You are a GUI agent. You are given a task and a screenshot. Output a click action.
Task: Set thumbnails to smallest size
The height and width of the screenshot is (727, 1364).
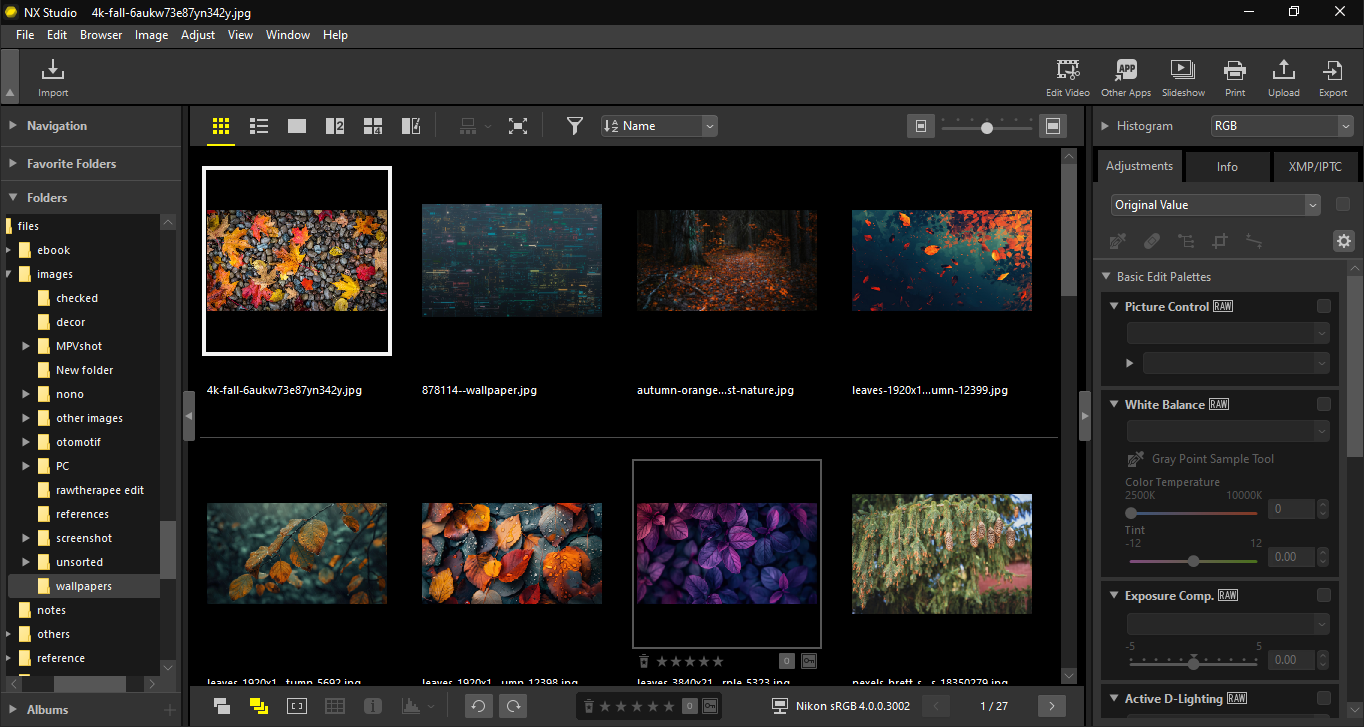pos(921,126)
